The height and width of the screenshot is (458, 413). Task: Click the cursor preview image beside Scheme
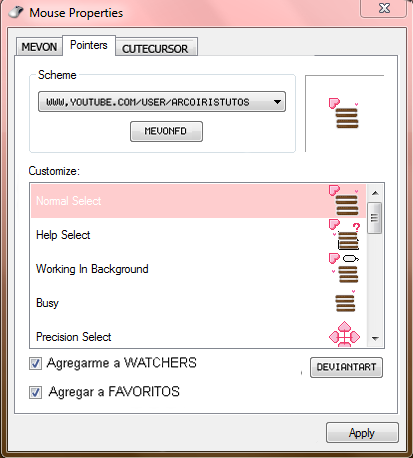(x=344, y=113)
